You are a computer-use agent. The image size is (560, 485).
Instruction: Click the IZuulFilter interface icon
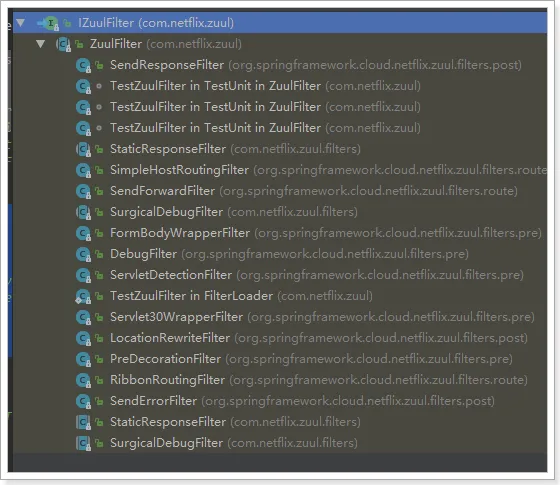point(51,24)
